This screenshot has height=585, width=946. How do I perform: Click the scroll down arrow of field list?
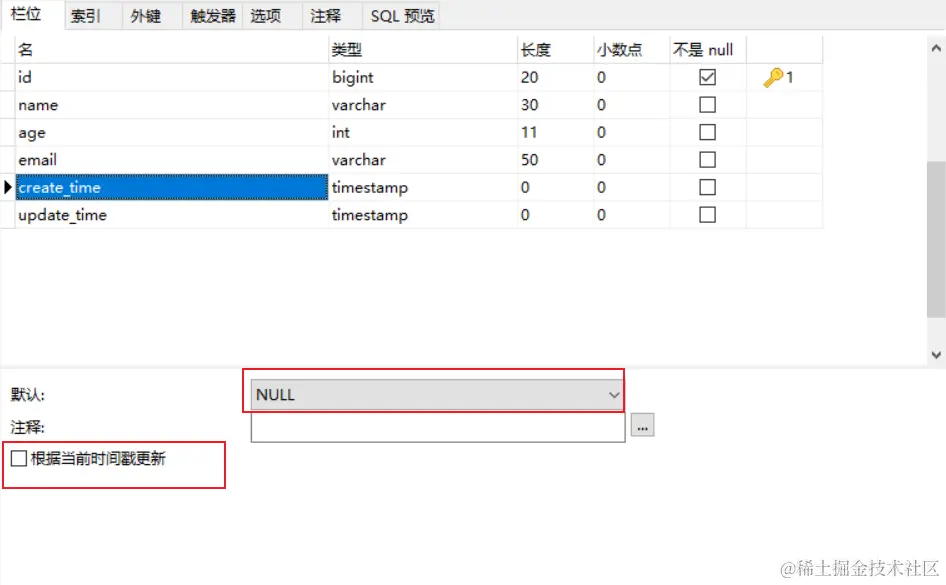click(x=936, y=355)
